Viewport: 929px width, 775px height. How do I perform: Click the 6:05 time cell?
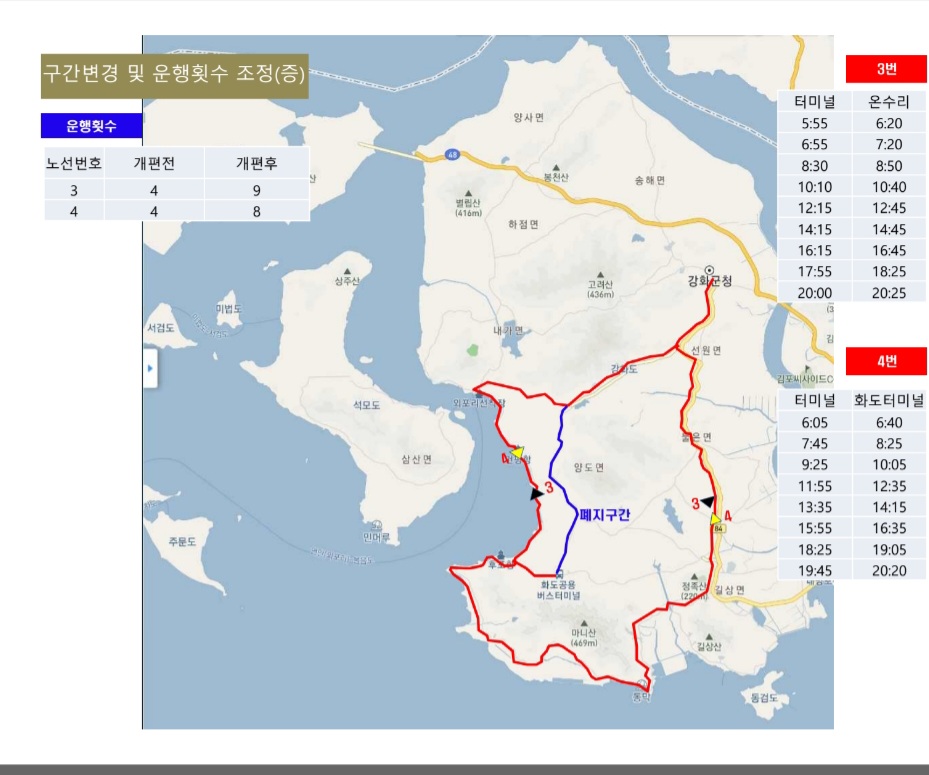pos(815,422)
